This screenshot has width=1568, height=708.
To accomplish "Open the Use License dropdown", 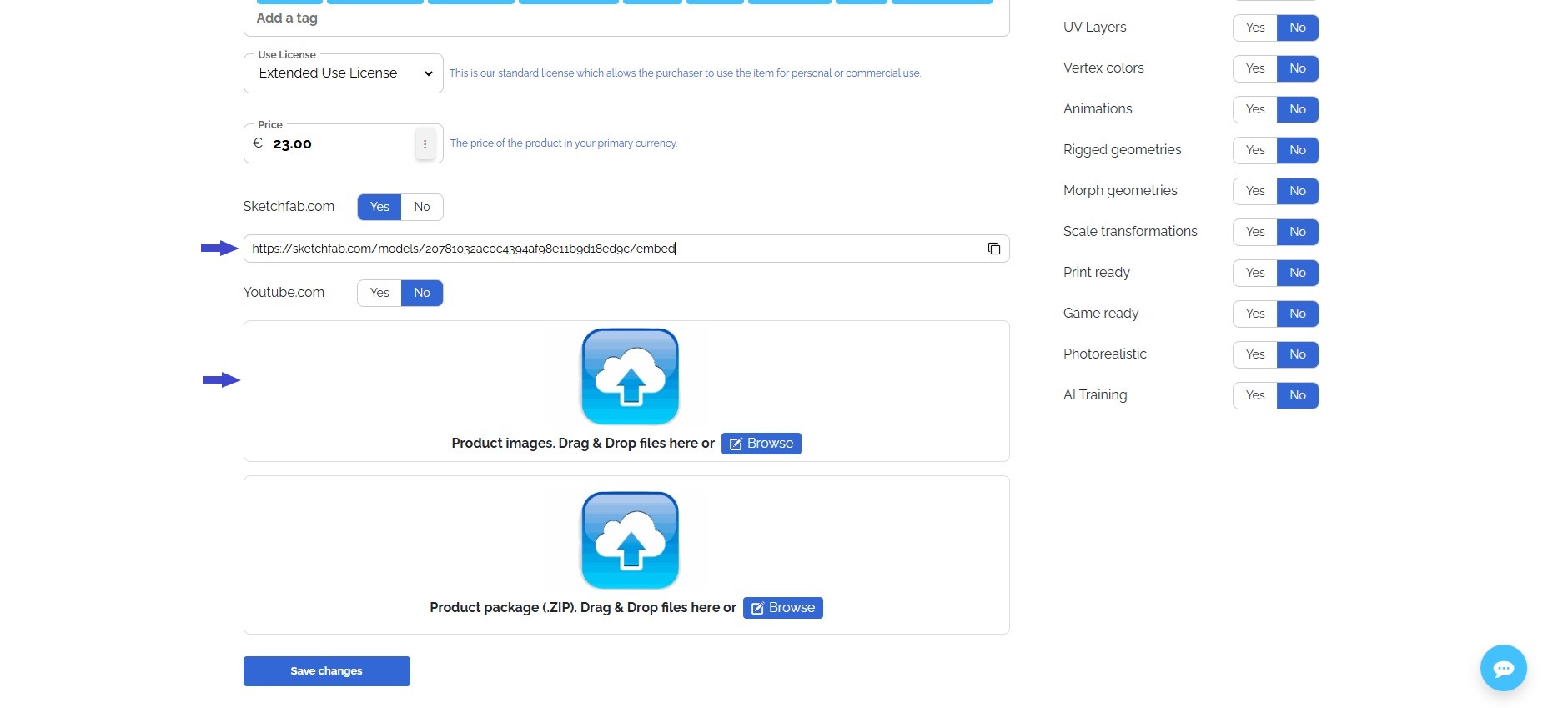I will point(344,73).
